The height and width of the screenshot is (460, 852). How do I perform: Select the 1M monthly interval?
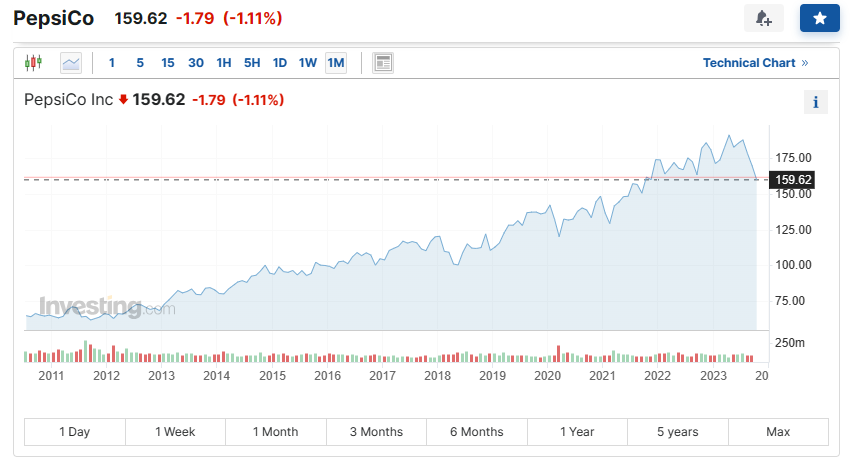336,63
